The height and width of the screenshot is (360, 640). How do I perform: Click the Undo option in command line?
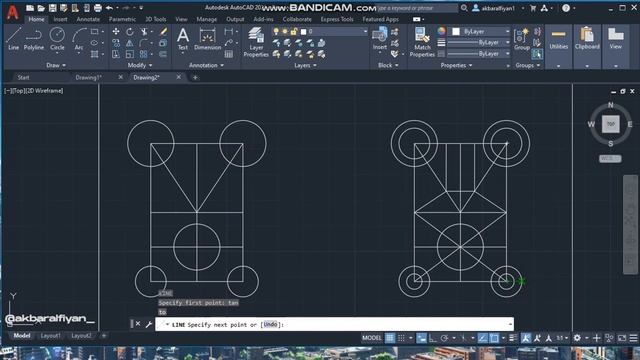point(270,324)
